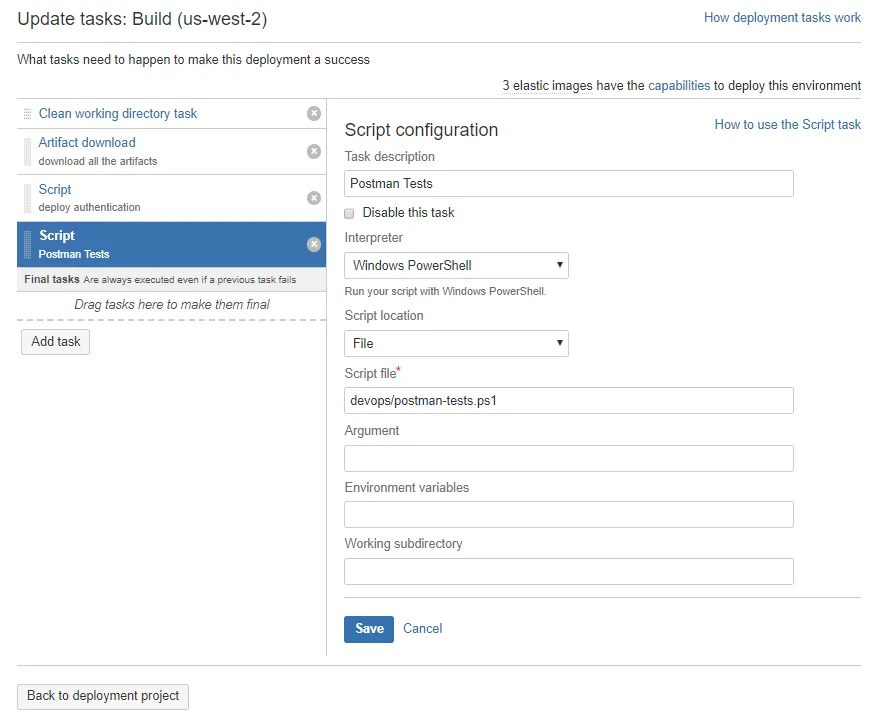Cancel the script configuration changes

pyautogui.click(x=423, y=629)
